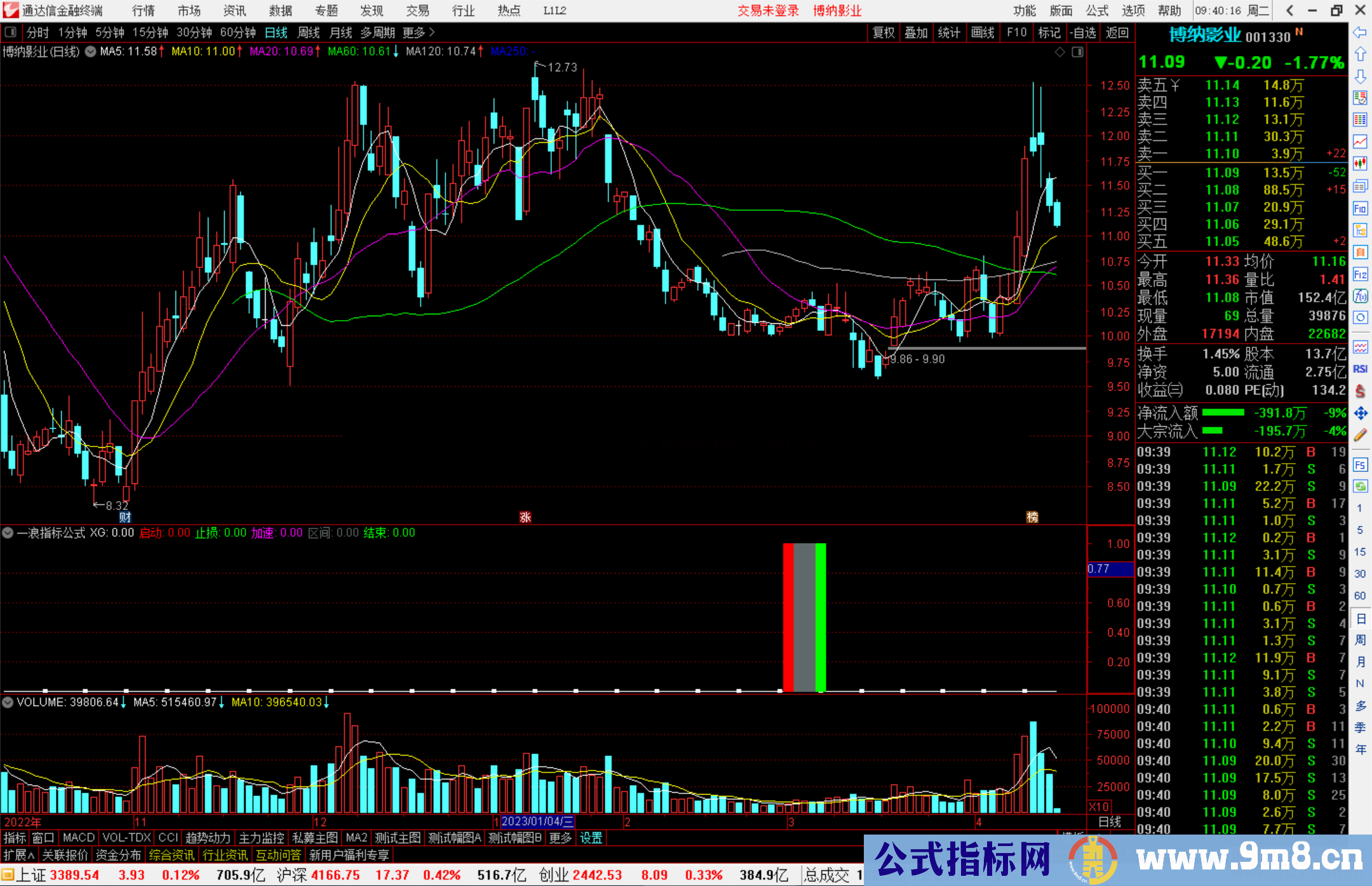Click the green bar in indicator panel
Image resolution: width=1372 pixels, height=886 pixels.
(x=820, y=616)
